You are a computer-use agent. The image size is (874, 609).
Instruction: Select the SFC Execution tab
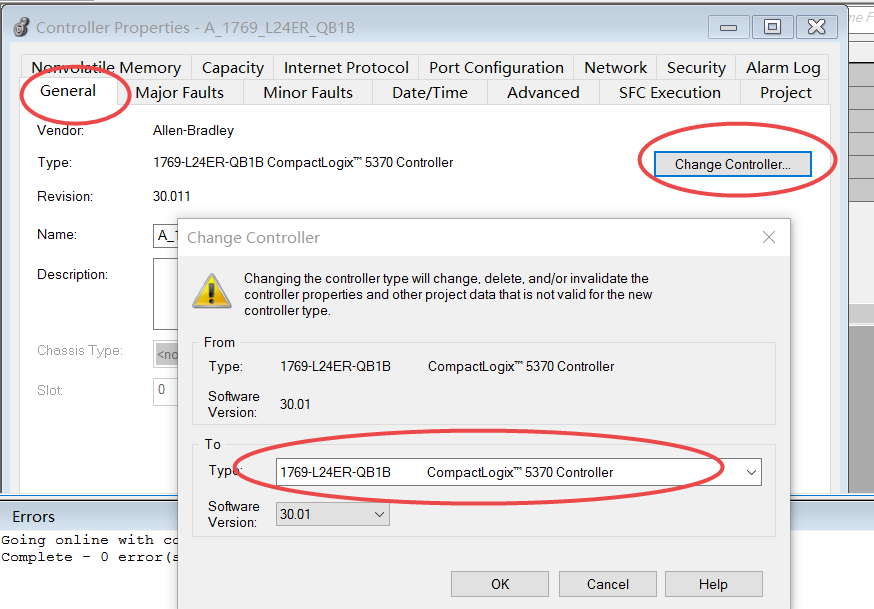click(669, 92)
